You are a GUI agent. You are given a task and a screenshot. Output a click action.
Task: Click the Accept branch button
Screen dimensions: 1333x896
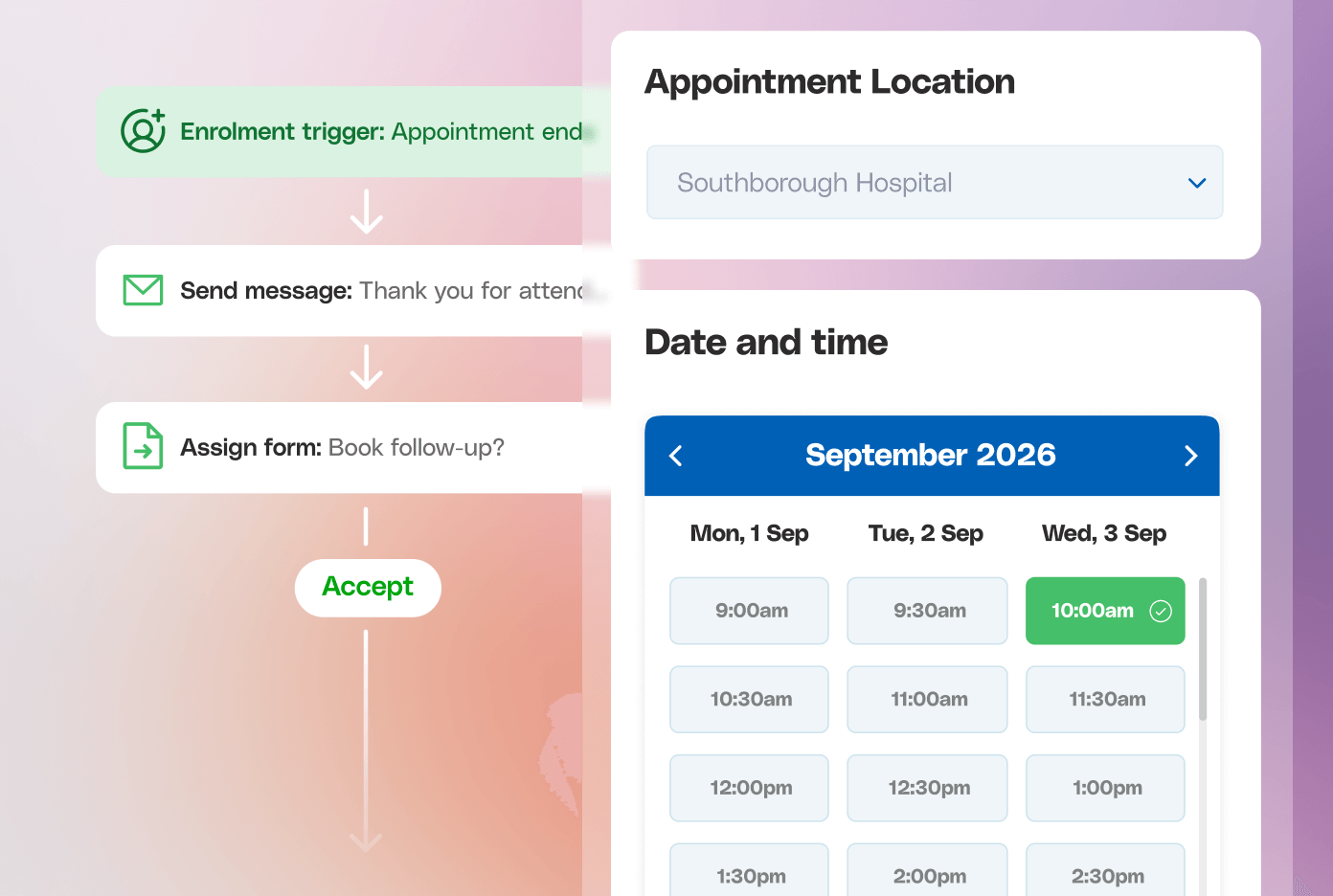pyautogui.click(x=368, y=588)
